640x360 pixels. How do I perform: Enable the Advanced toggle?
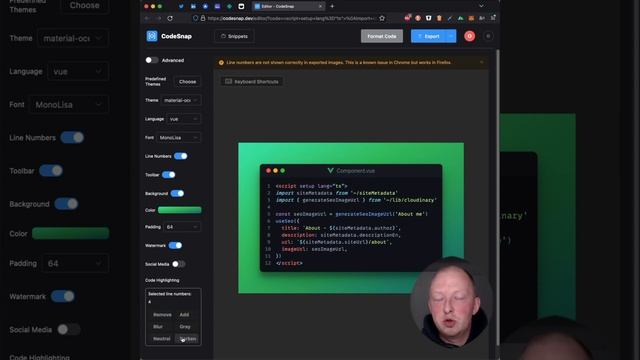click(x=151, y=60)
